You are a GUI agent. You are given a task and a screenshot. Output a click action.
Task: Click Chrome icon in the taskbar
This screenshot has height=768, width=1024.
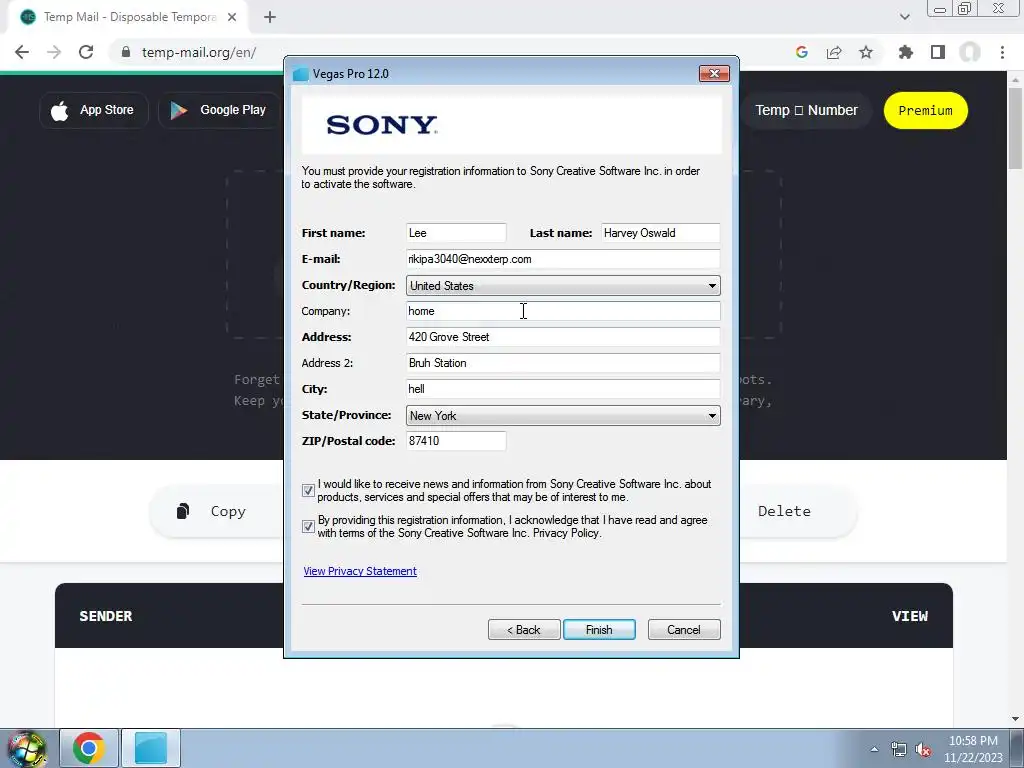(89, 748)
